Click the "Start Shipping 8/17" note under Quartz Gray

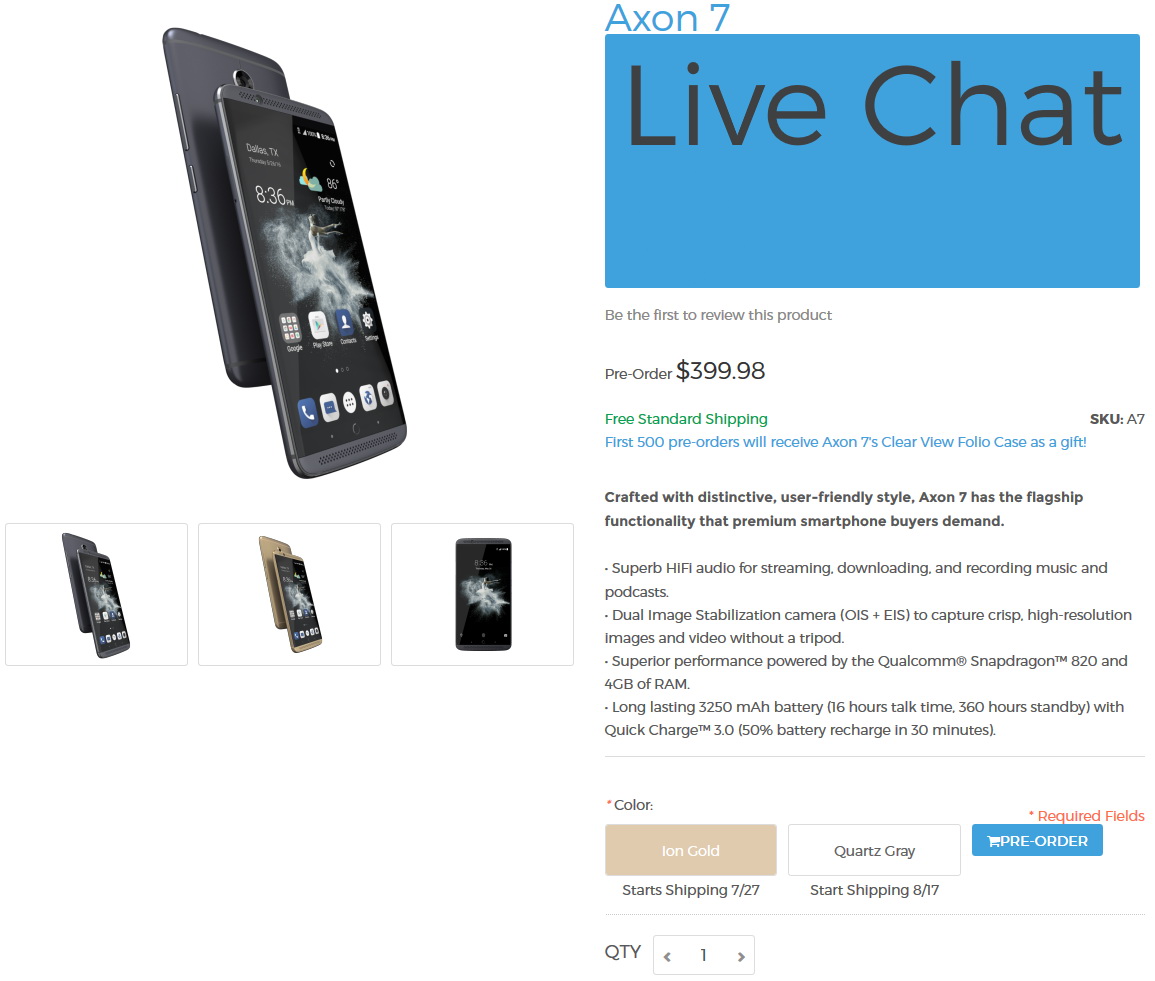pos(874,890)
